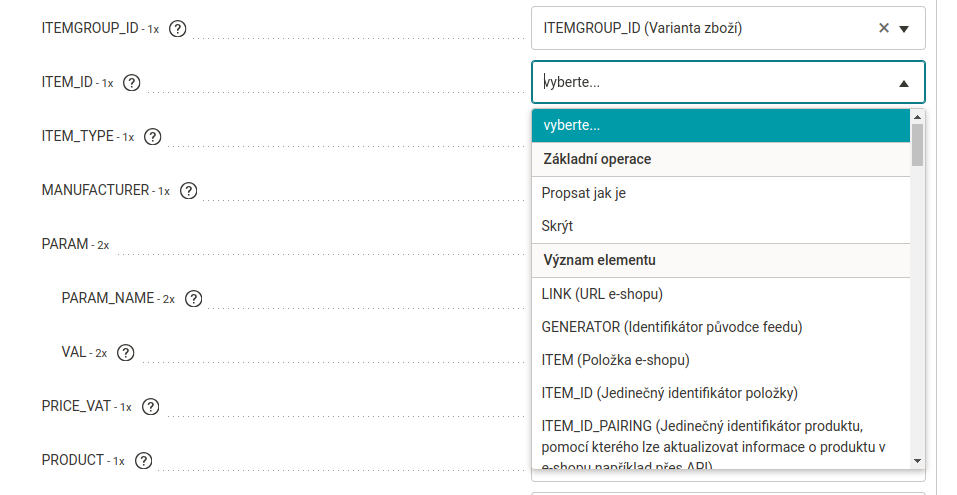Open help icon next to PRICE_VAT
The image size is (957, 495).
click(150, 406)
